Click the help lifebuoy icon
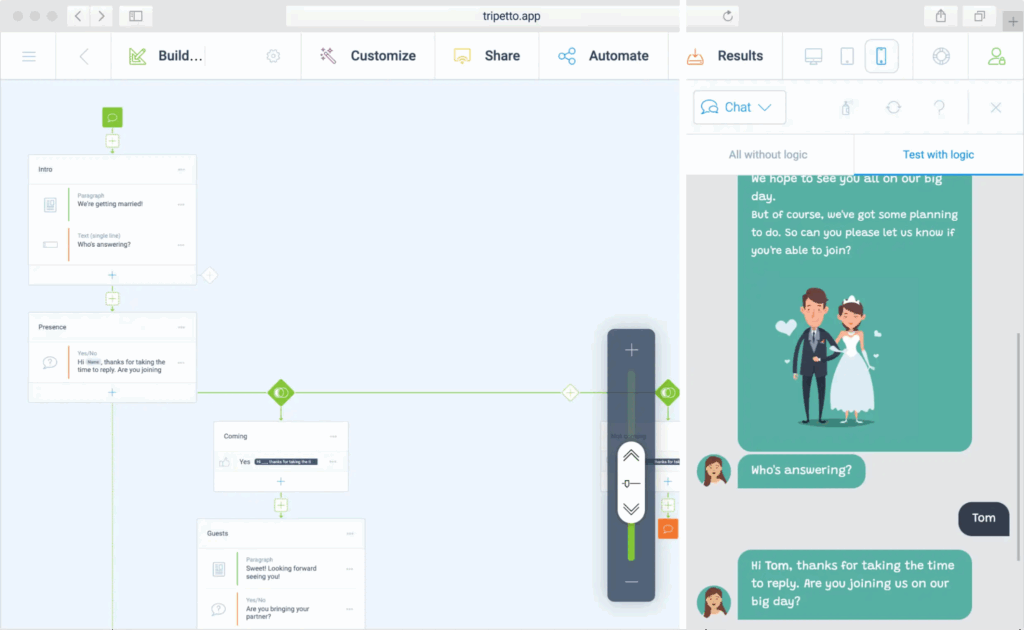The height and width of the screenshot is (630, 1024). pos(940,57)
